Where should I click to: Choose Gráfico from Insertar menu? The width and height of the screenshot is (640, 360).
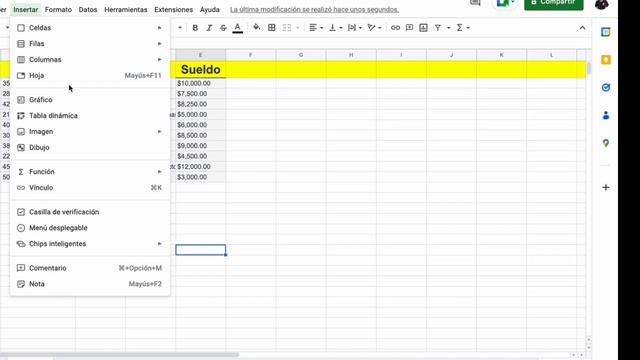coord(90,100)
